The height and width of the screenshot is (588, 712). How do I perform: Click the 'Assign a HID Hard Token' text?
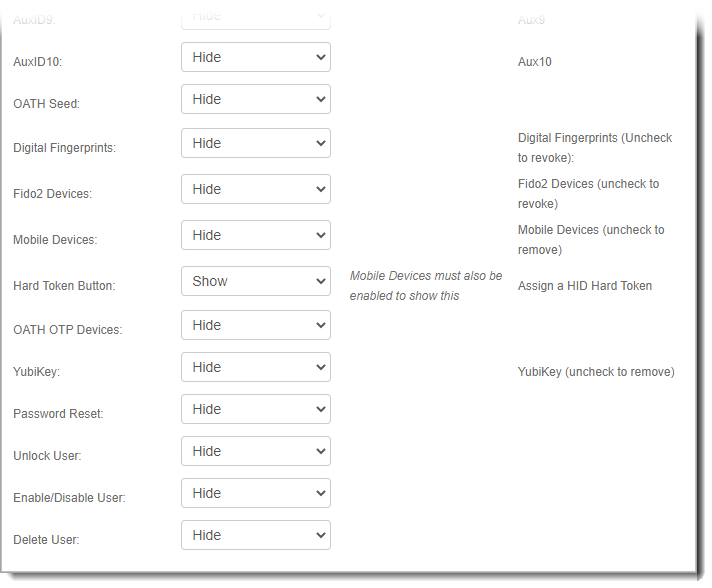(584, 286)
